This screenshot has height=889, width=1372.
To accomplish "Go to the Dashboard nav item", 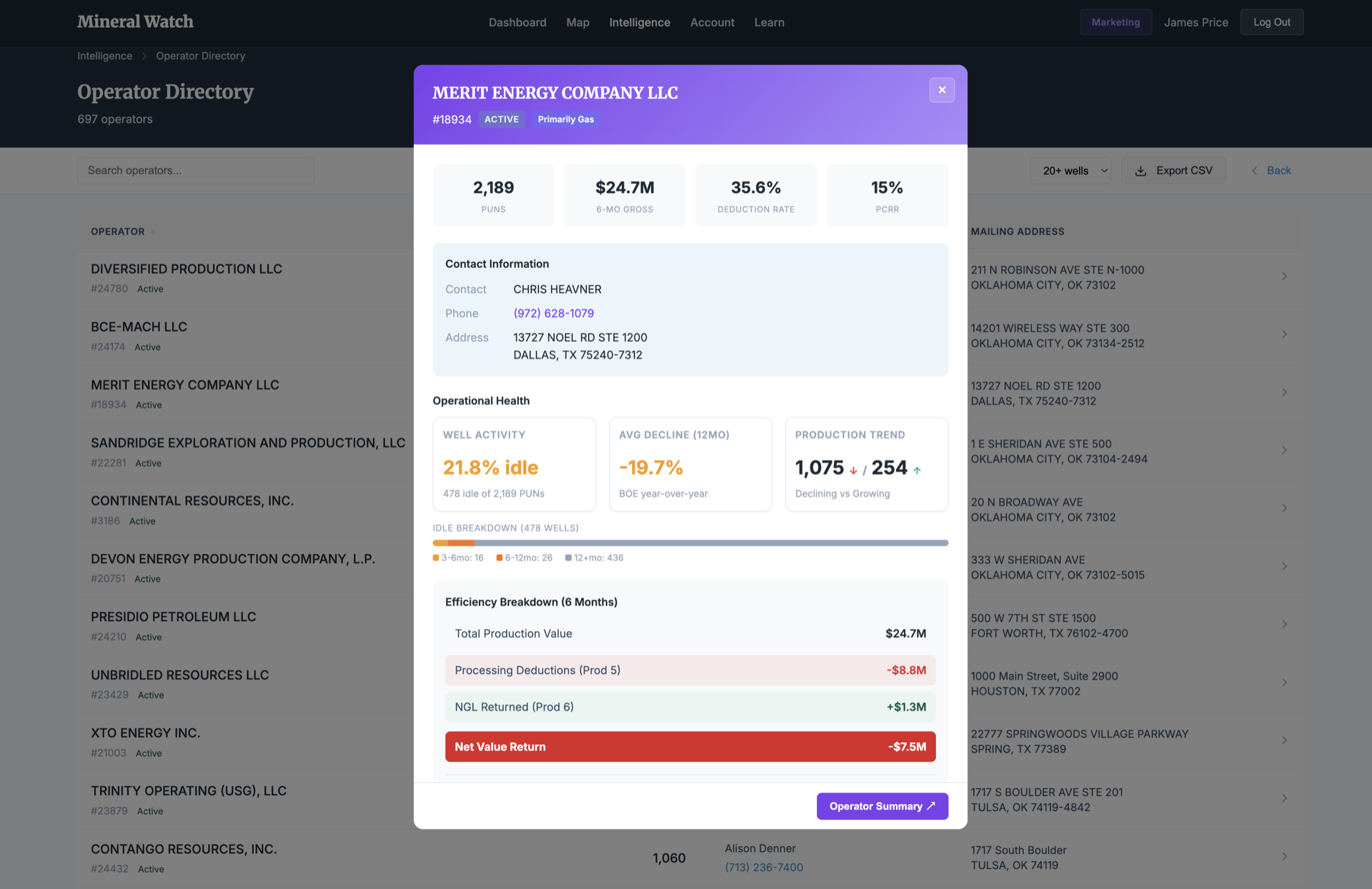I will click(x=517, y=22).
